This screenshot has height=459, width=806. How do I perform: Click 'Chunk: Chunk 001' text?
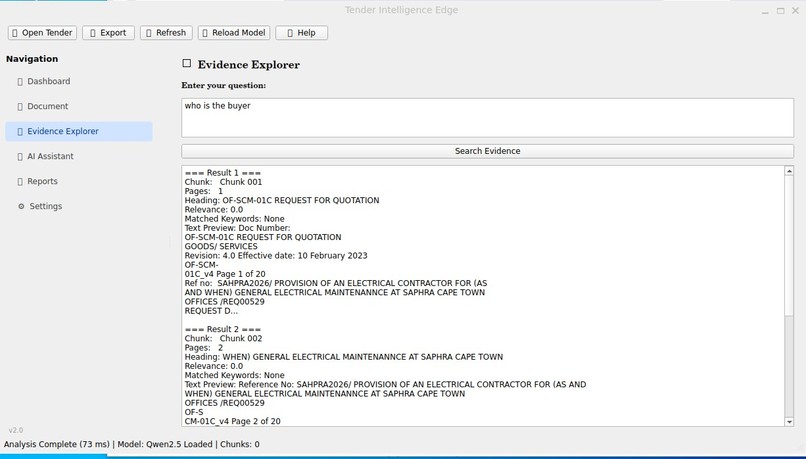click(x=223, y=182)
